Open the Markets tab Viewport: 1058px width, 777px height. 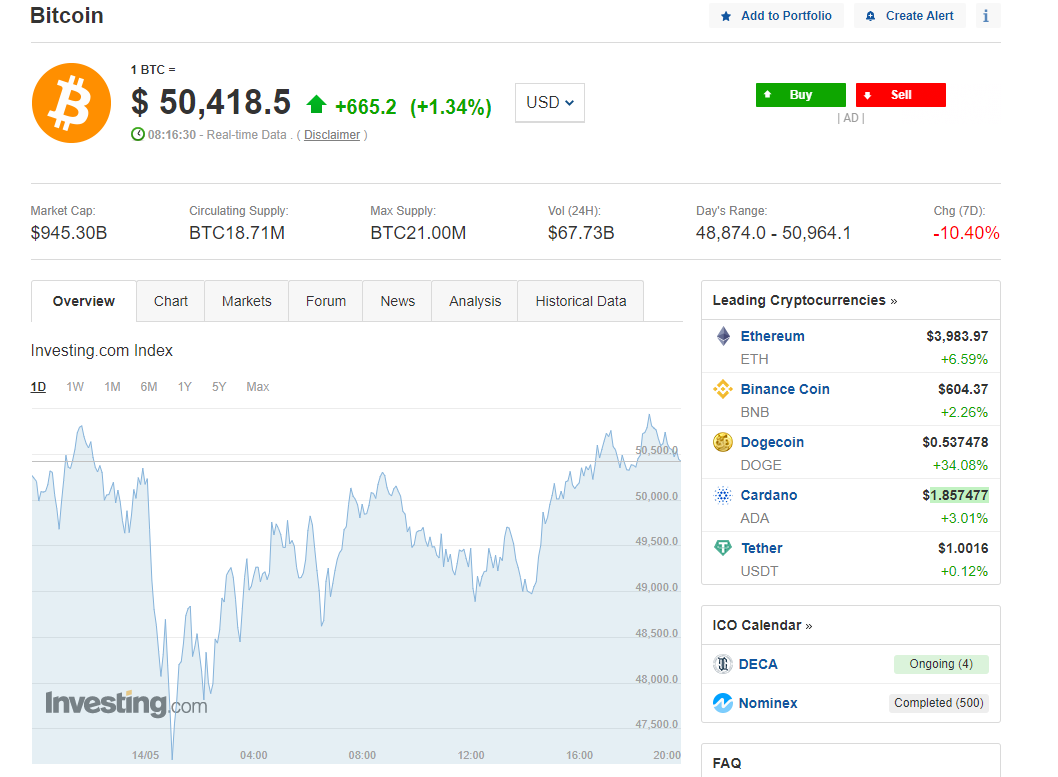(x=247, y=301)
